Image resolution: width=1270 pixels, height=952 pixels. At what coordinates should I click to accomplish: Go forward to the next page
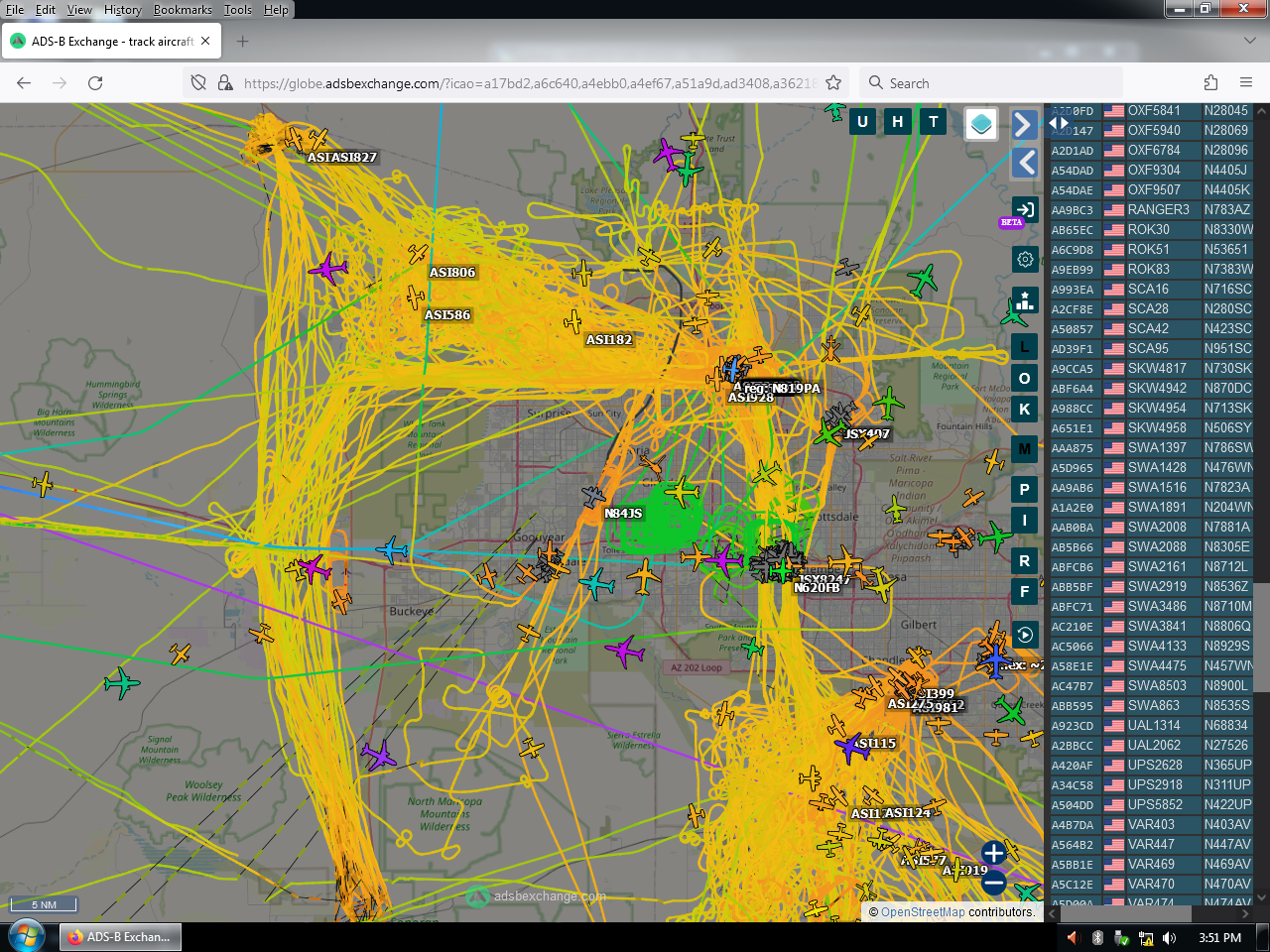pyautogui.click(x=60, y=83)
